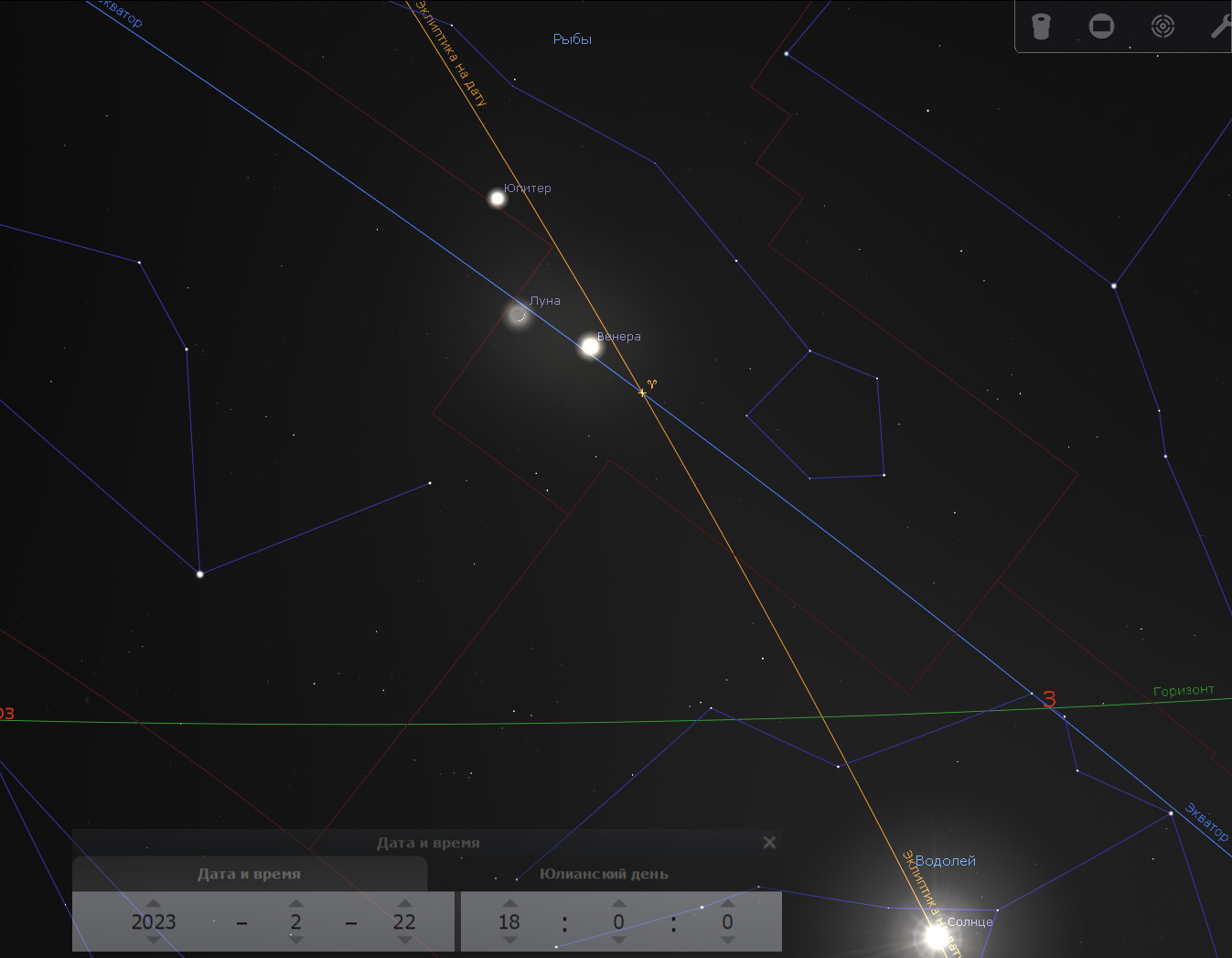Decrease the year with down arrow
The width and height of the screenshot is (1232, 958).
pos(154,941)
